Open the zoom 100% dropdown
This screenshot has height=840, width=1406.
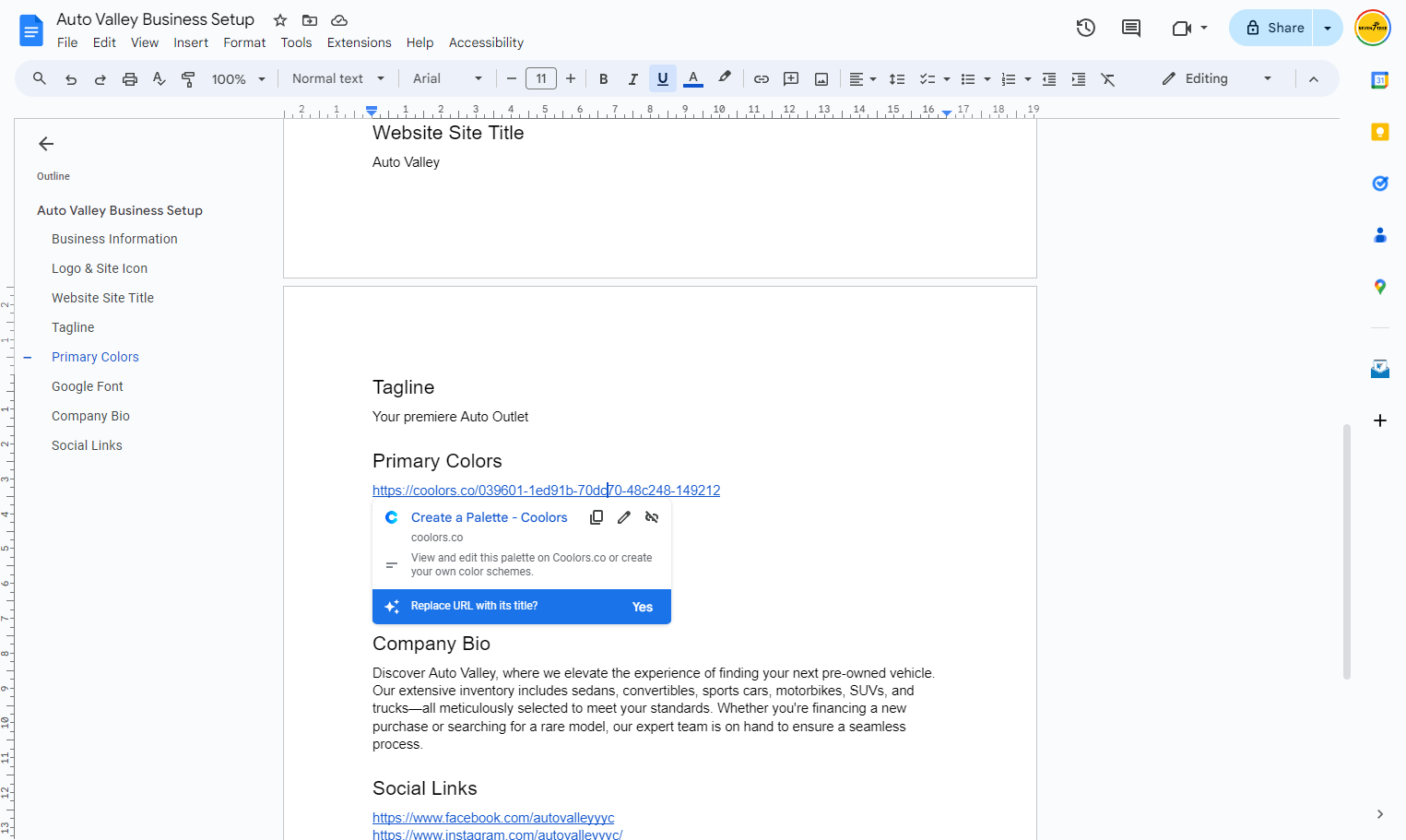click(239, 79)
